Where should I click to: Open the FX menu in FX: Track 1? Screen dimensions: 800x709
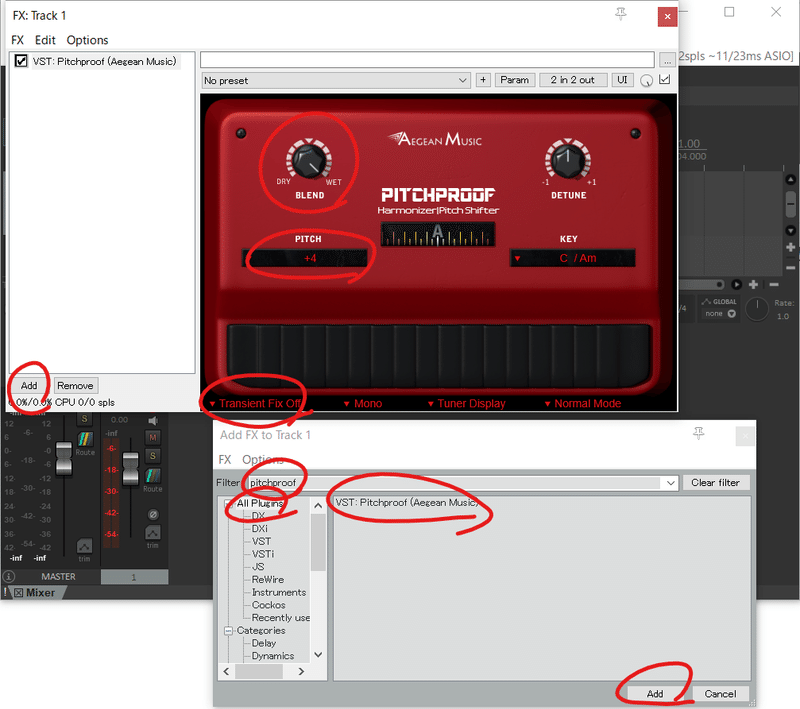click(x=17, y=40)
